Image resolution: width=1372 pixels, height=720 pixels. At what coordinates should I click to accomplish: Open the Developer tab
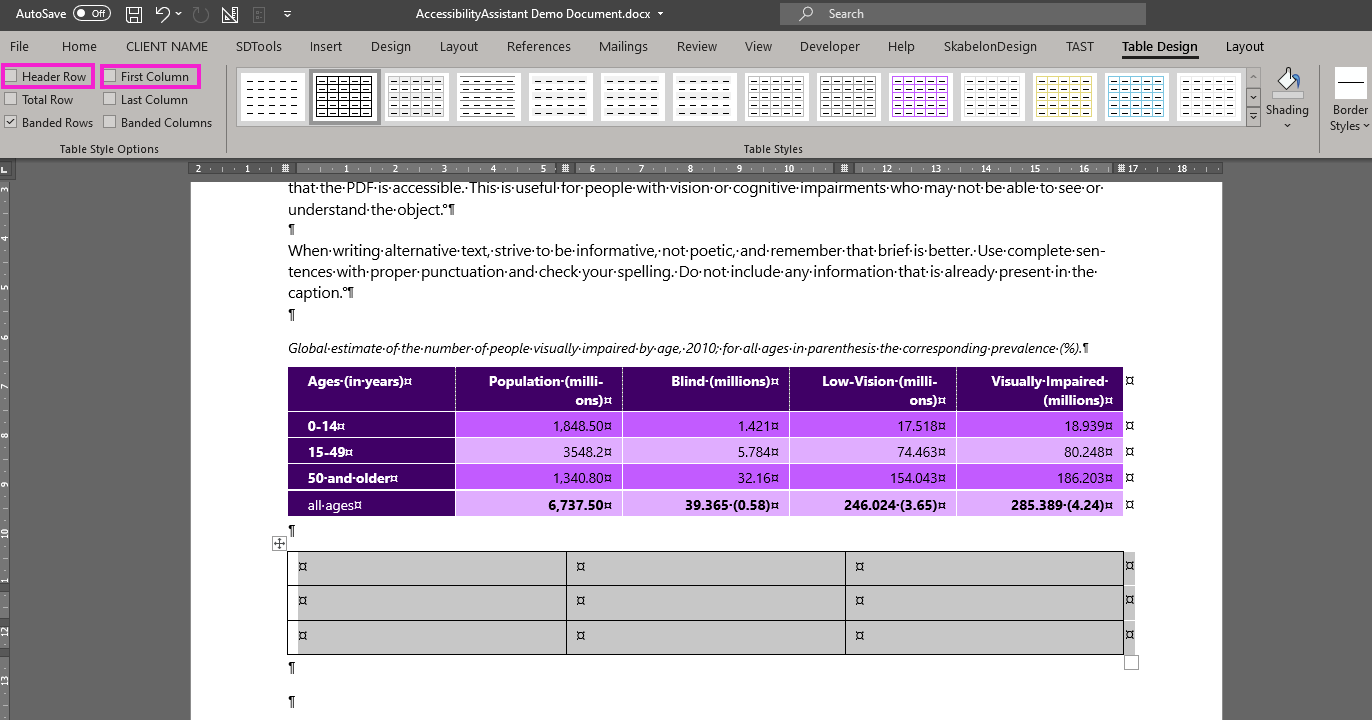[829, 46]
